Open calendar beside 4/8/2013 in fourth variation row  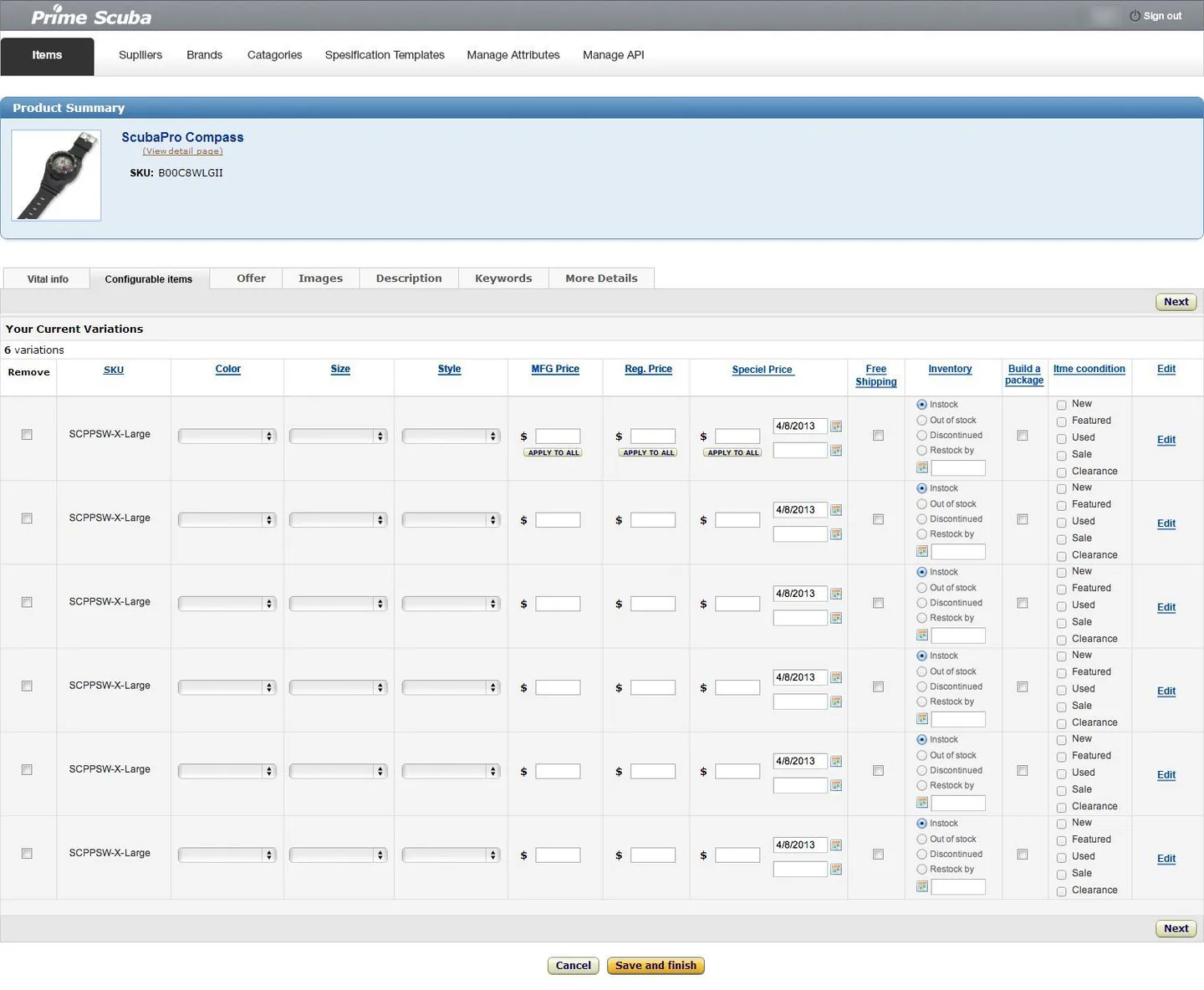[836, 677]
